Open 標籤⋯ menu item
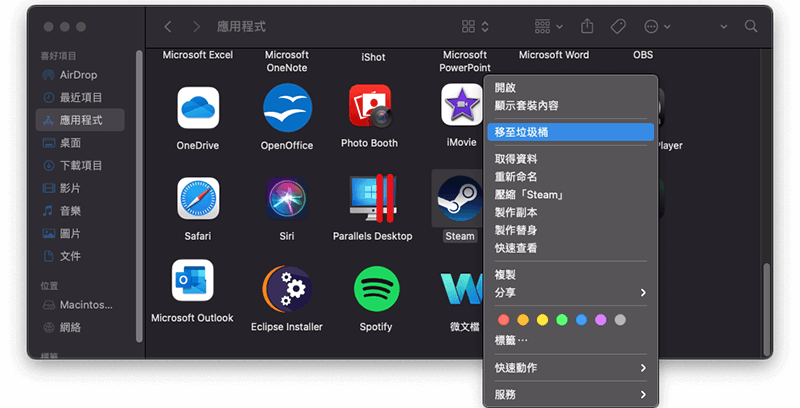 (570, 340)
